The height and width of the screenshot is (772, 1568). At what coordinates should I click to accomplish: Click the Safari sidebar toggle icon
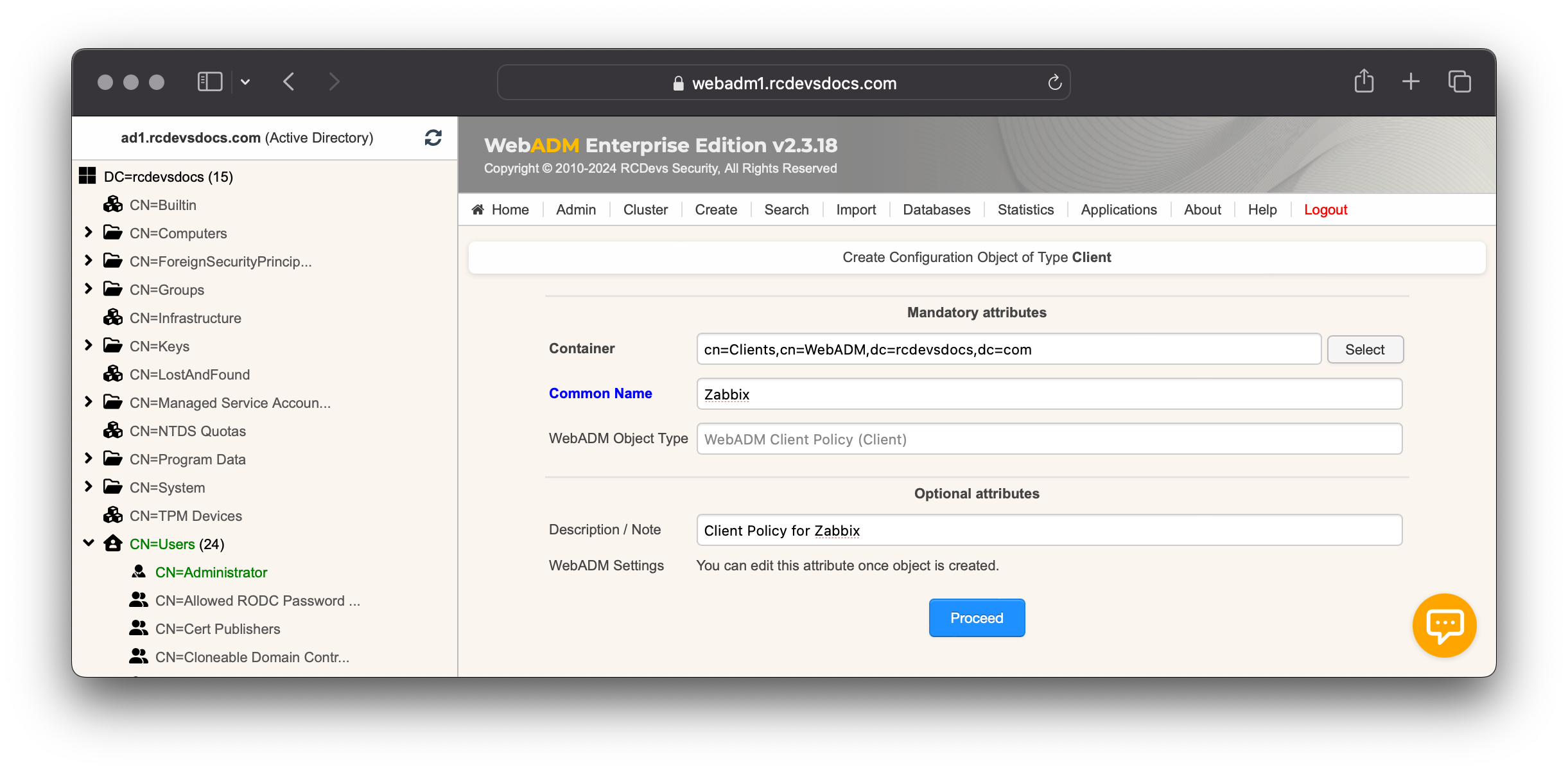click(x=209, y=81)
